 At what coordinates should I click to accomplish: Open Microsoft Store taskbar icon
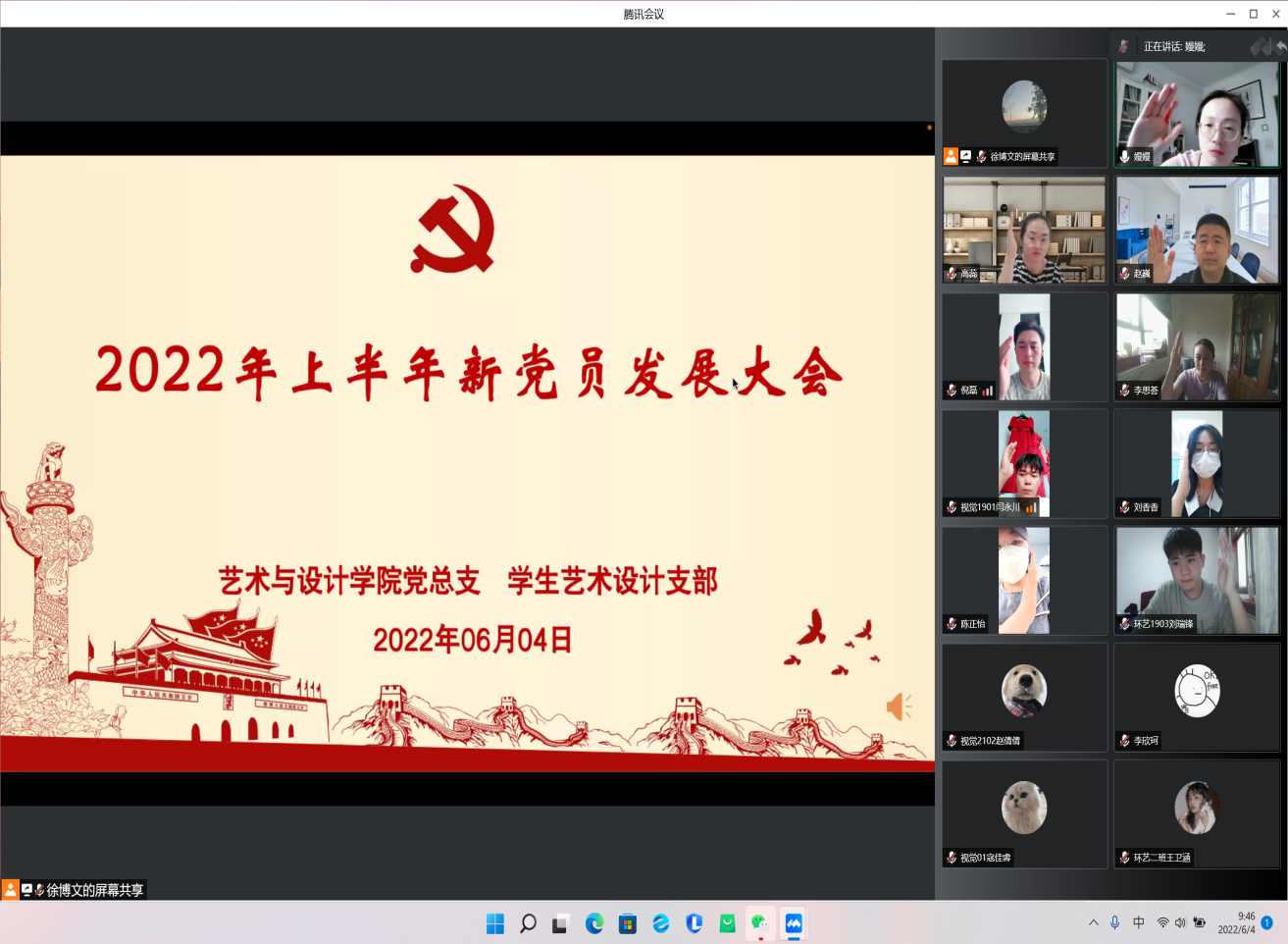click(x=628, y=923)
